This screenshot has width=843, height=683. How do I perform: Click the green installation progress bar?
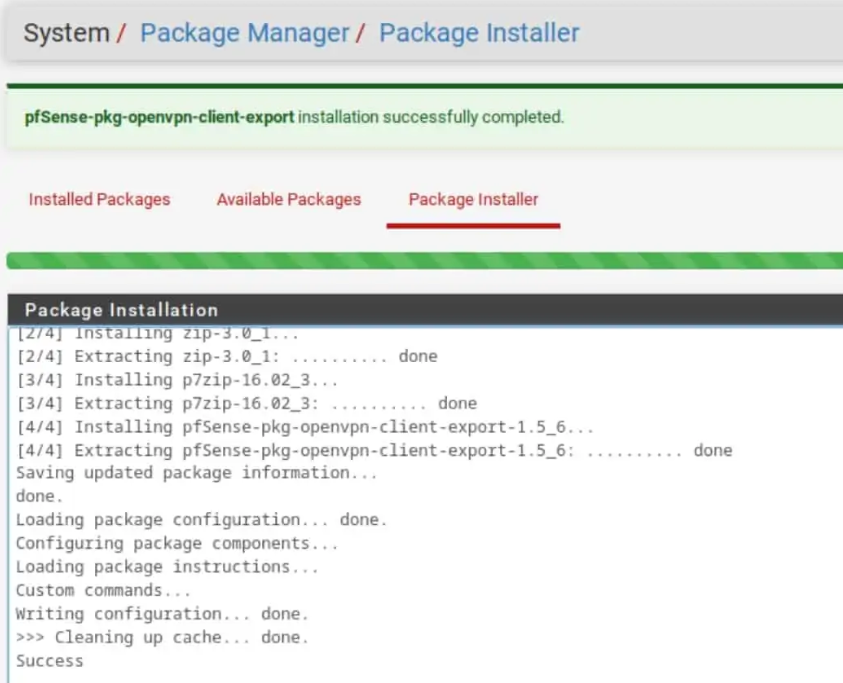coord(425,261)
